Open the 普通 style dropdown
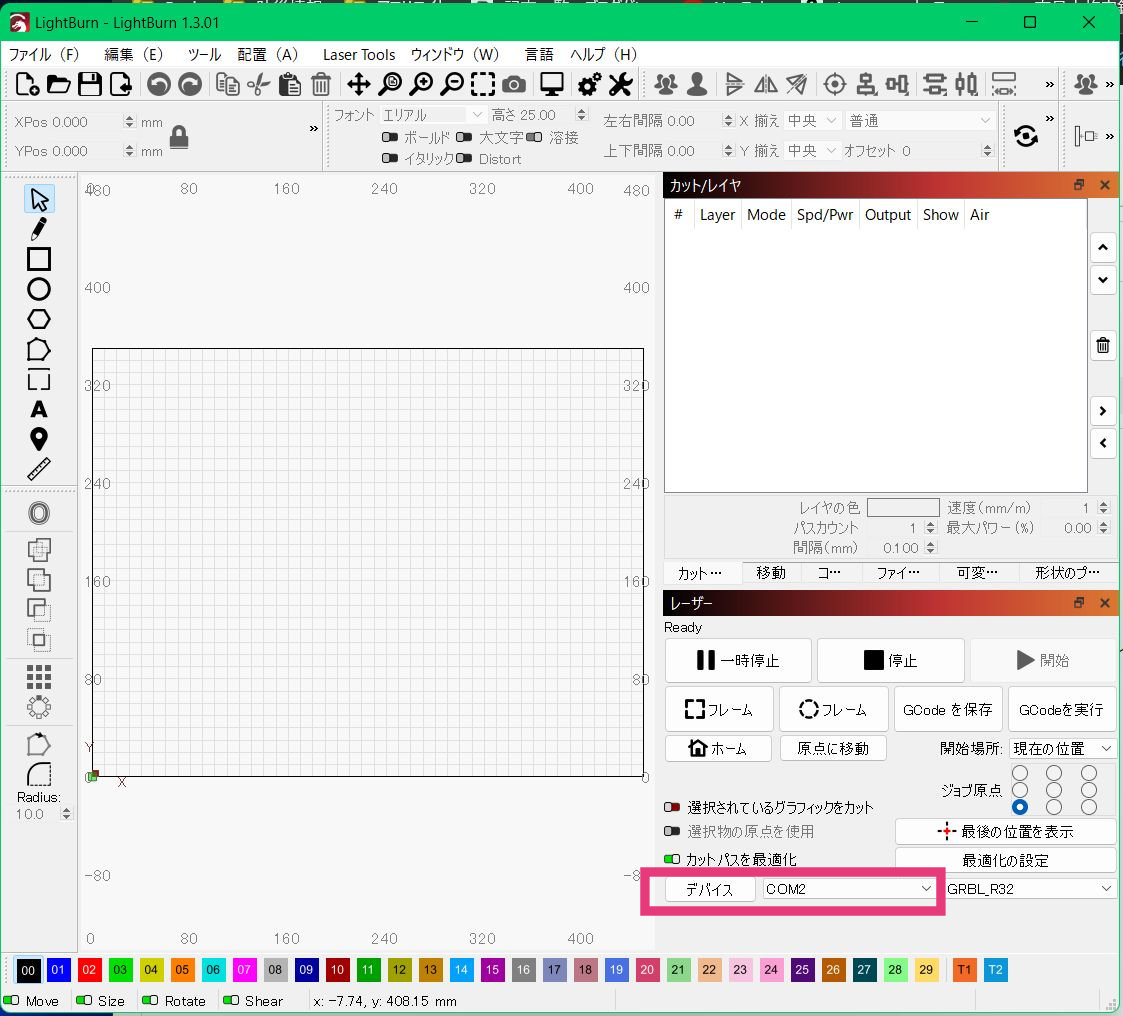This screenshot has width=1123, height=1016. pyautogui.click(x=920, y=120)
